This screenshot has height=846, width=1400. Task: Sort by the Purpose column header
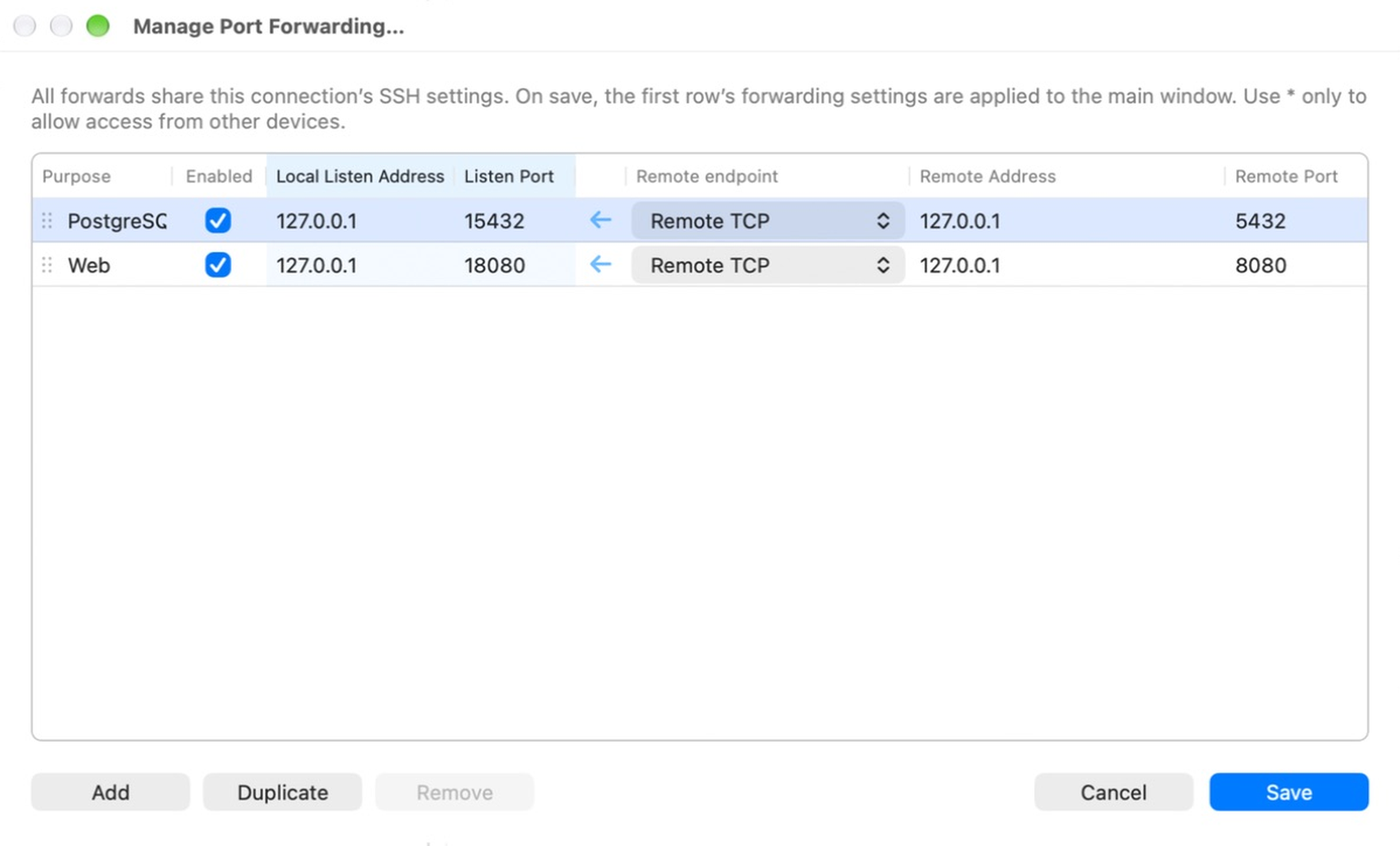point(76,176)
